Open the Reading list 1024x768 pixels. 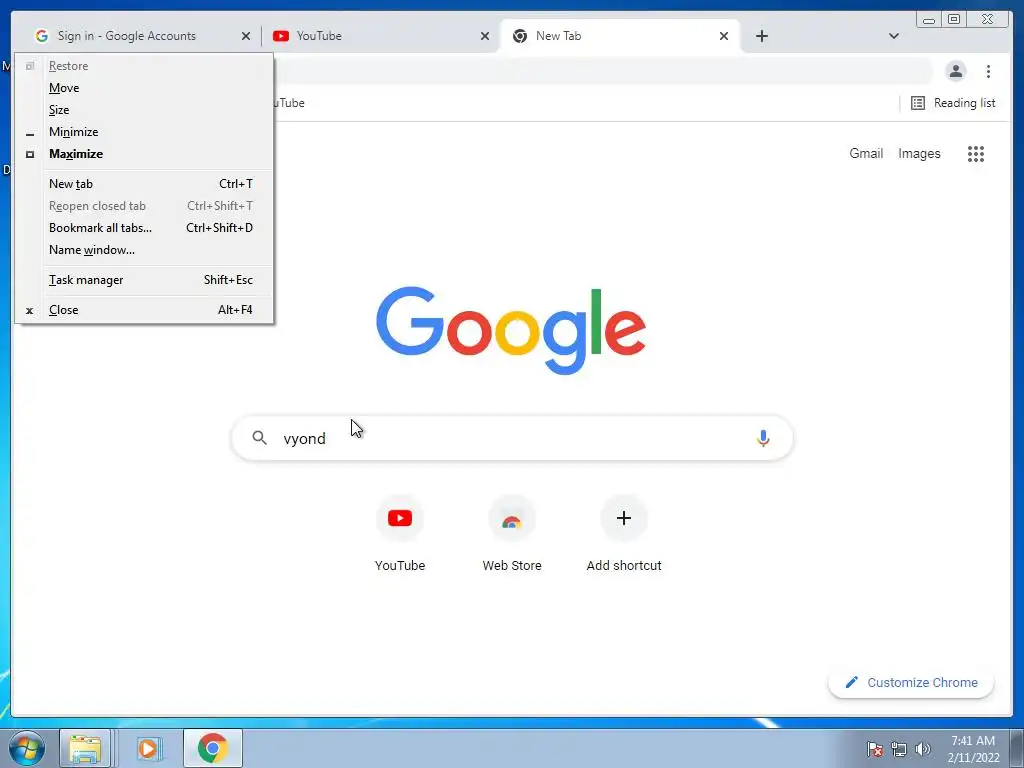tap(953, 103)
